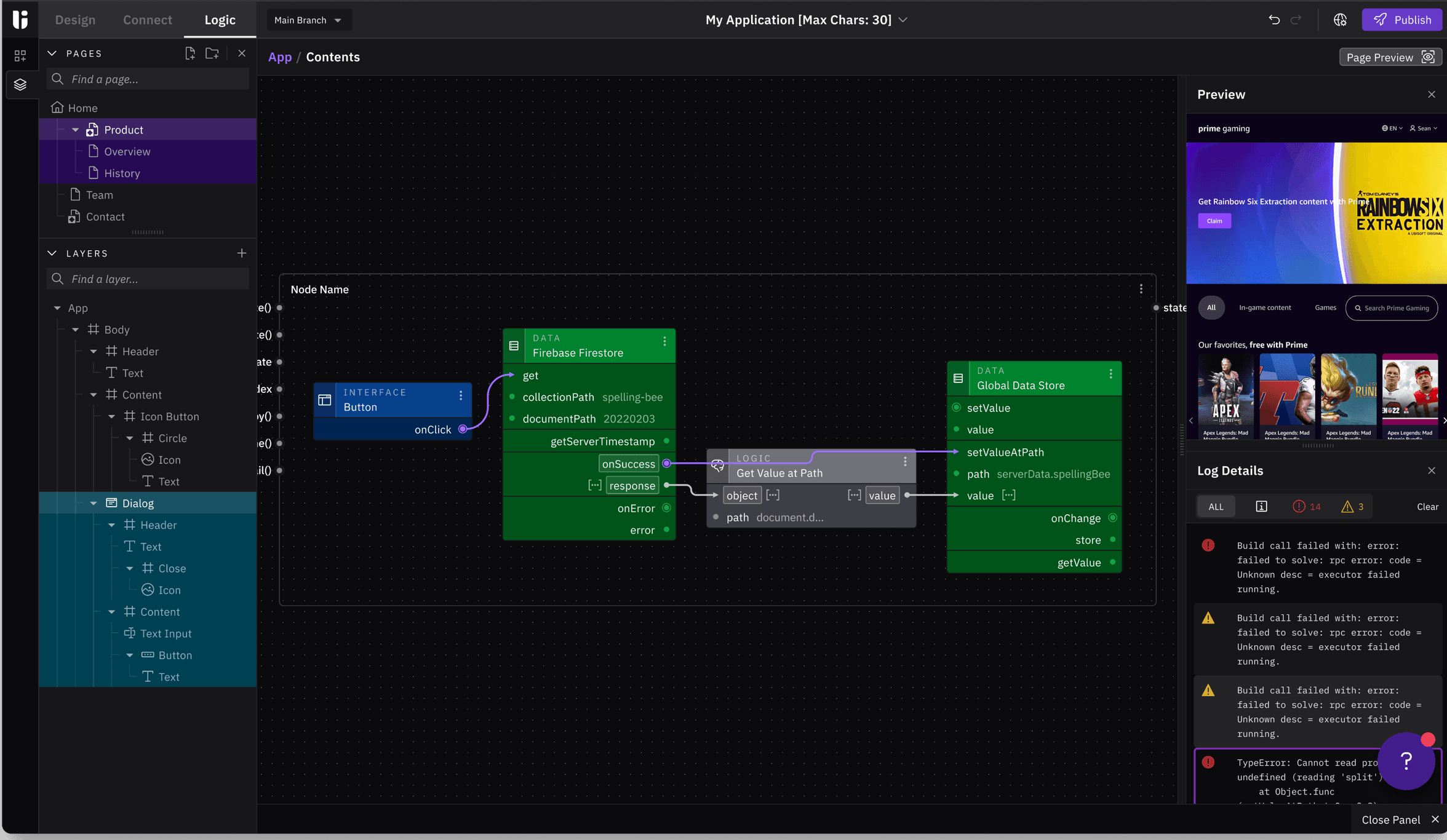Click the add new page icon
The width and height of the screenshot is (1447, 840).
click(190, 53)
